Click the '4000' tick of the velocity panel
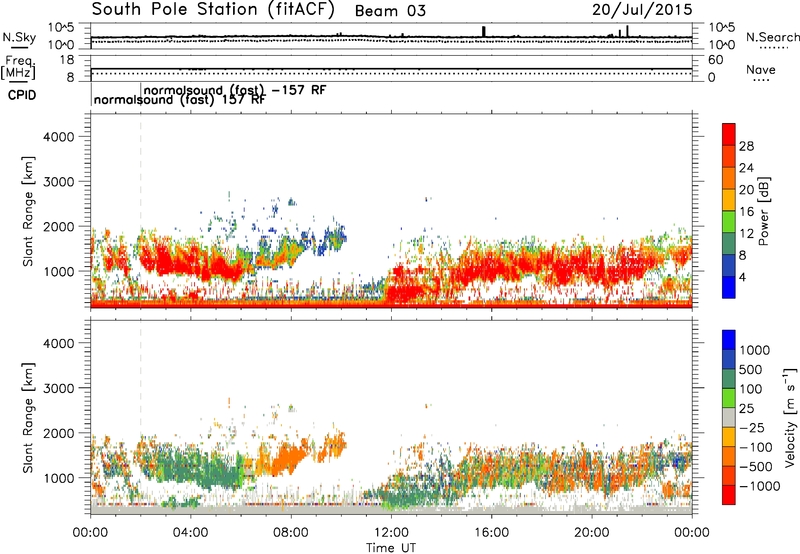 click(58, 343)
